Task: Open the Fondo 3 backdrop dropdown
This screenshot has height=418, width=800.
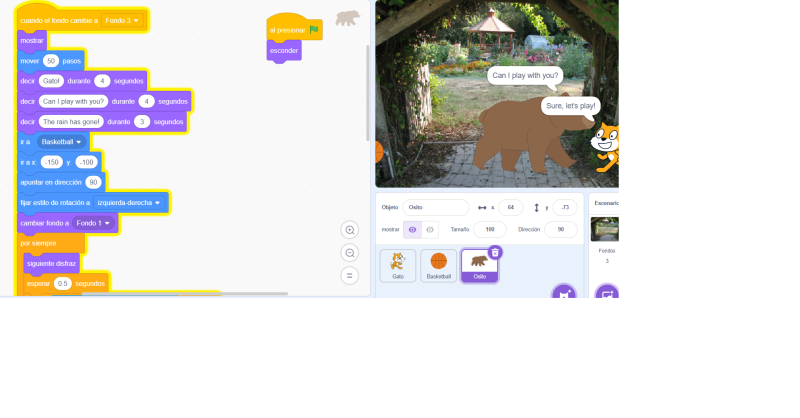Action: coord(124,20)
